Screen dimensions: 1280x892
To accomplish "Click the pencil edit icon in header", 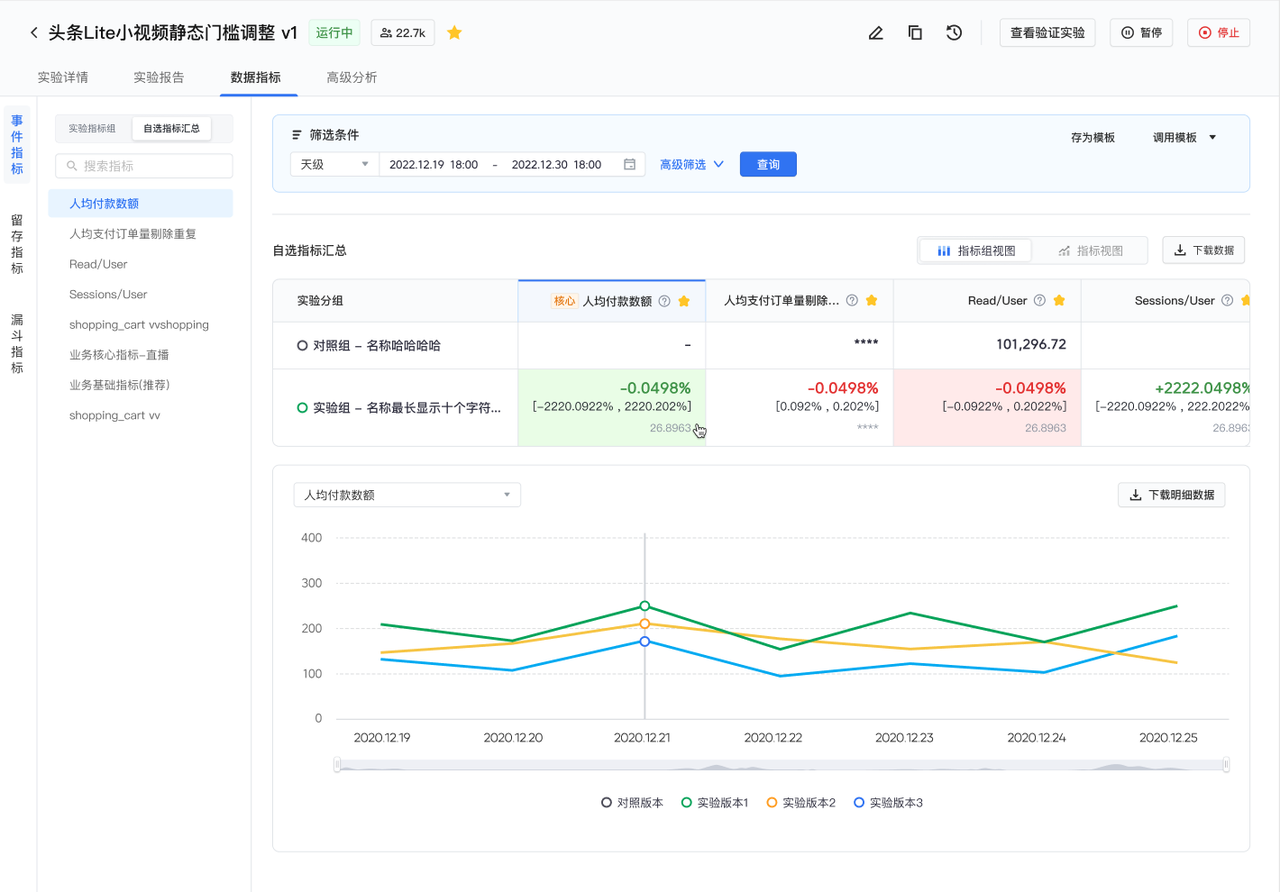I will [876, 33].
